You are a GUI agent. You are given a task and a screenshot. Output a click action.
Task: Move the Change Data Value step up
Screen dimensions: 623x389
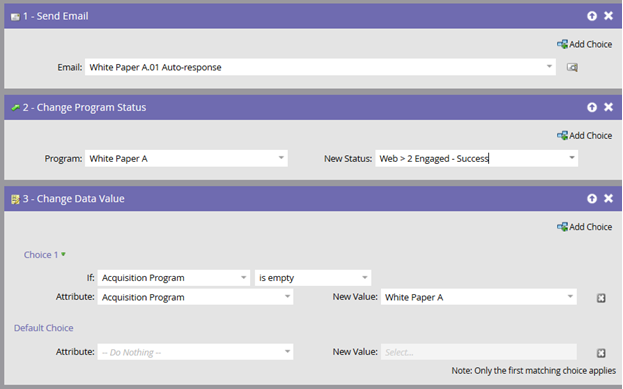tap(592, 199)
